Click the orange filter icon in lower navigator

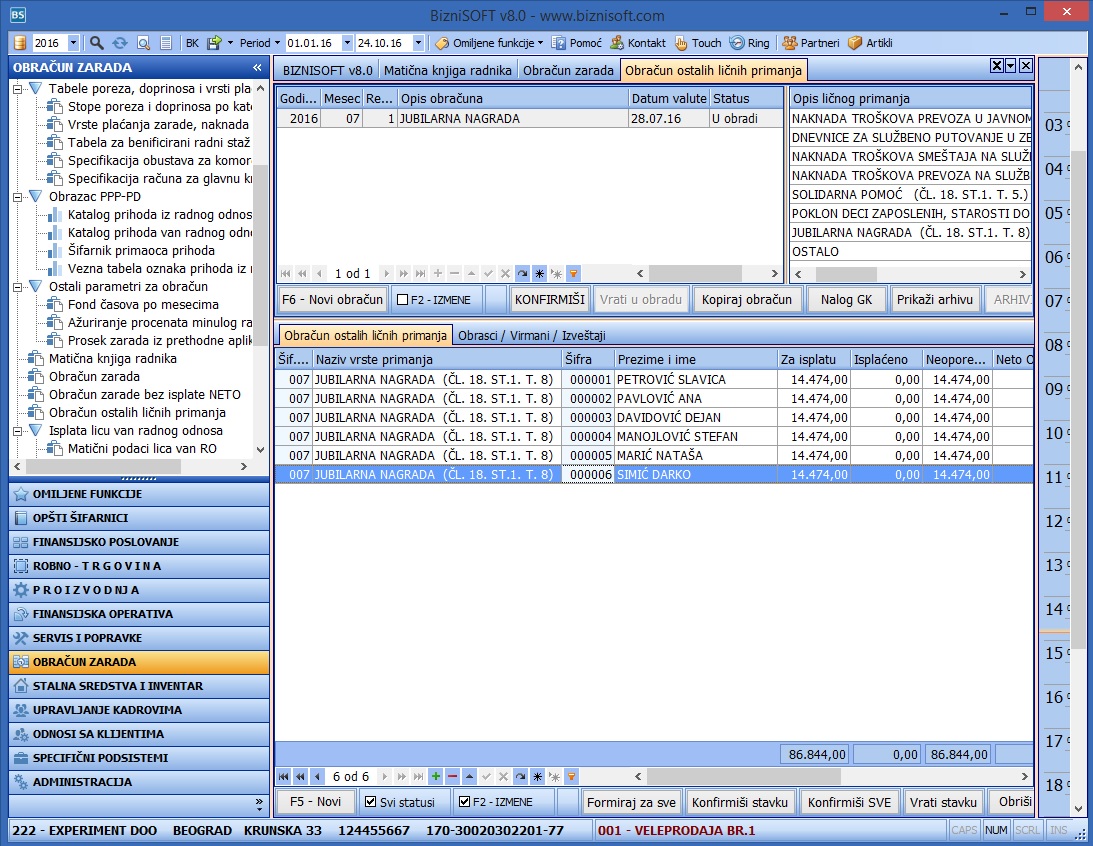coord(573,776)
